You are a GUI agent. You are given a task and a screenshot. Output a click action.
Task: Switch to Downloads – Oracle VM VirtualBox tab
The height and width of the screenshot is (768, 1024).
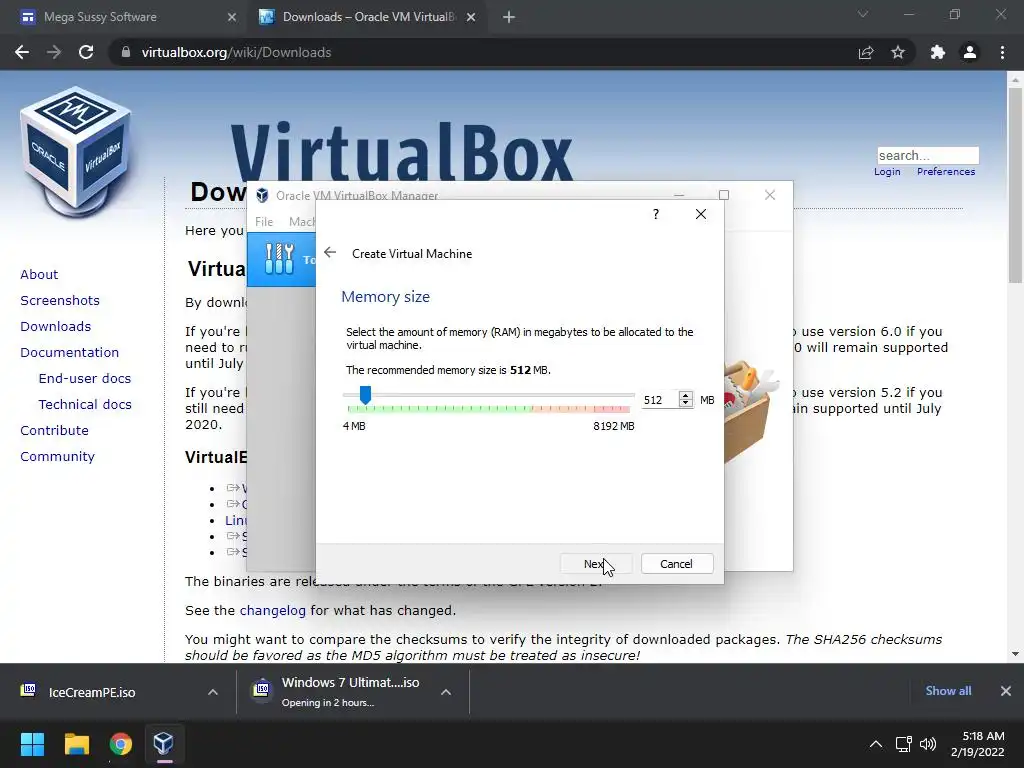tap(369, 17)
